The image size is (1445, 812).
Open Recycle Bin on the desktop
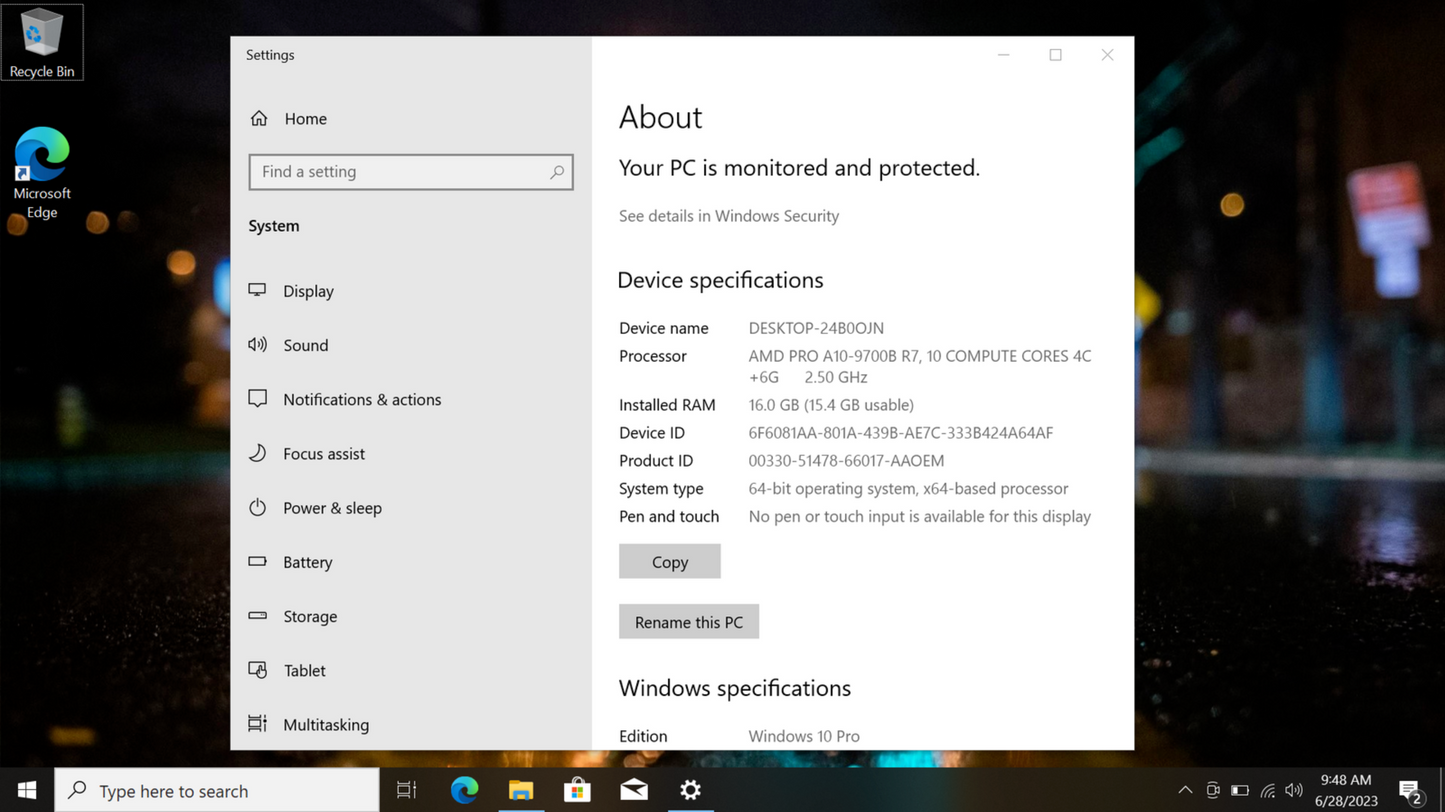pos(42,40)
